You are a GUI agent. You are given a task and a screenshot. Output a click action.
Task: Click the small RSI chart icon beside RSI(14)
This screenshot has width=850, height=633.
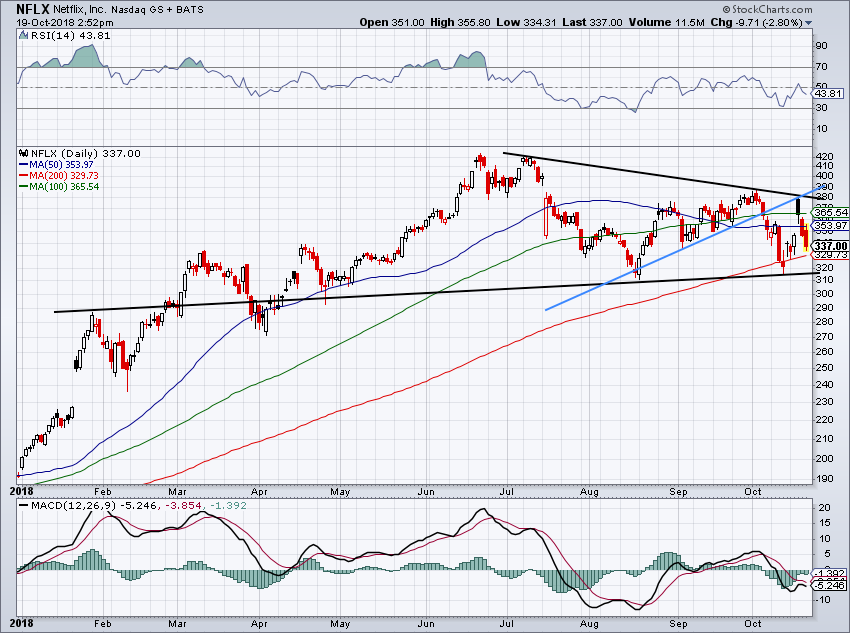[x=23, y=35]
